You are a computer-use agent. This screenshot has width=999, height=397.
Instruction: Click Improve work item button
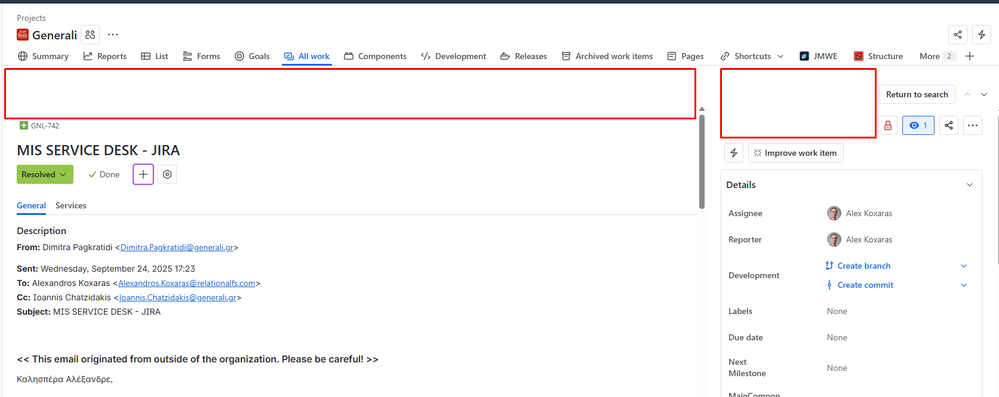pos(796,153)
